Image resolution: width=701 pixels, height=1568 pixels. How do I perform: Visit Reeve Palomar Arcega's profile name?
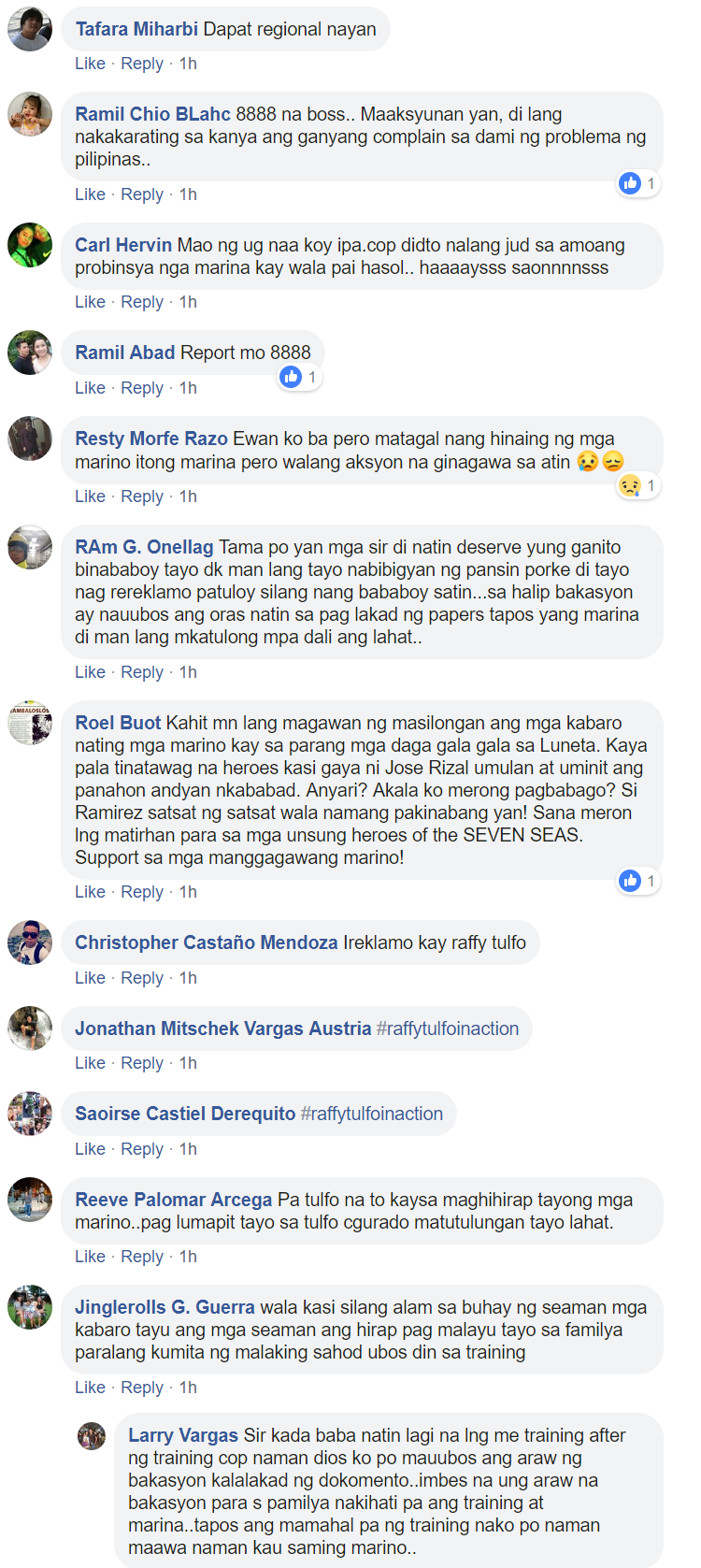[x=174, y=1200]
